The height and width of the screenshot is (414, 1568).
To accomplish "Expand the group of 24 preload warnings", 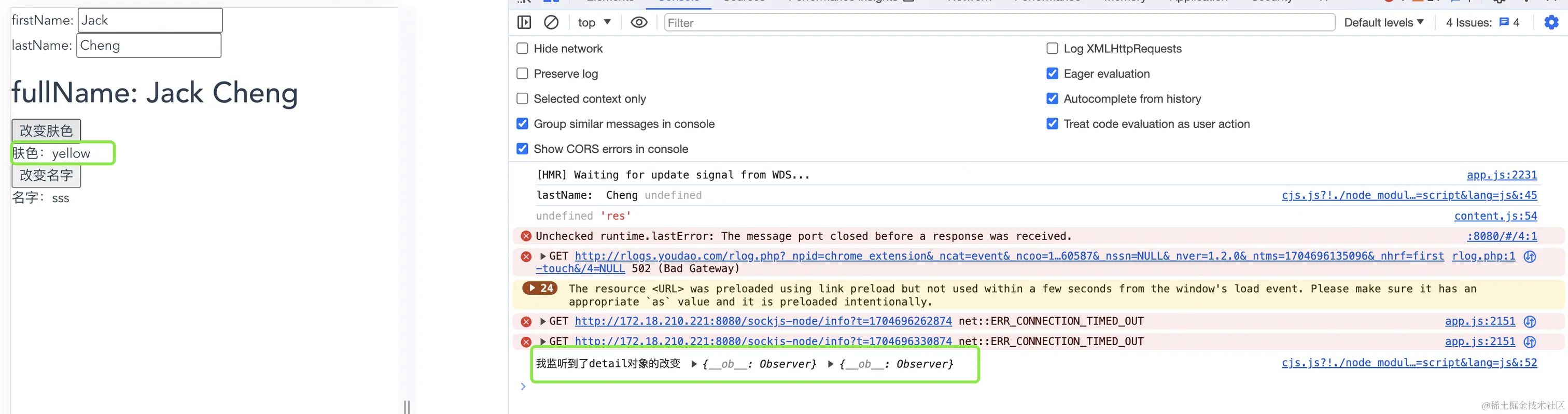I will [540, 288].
